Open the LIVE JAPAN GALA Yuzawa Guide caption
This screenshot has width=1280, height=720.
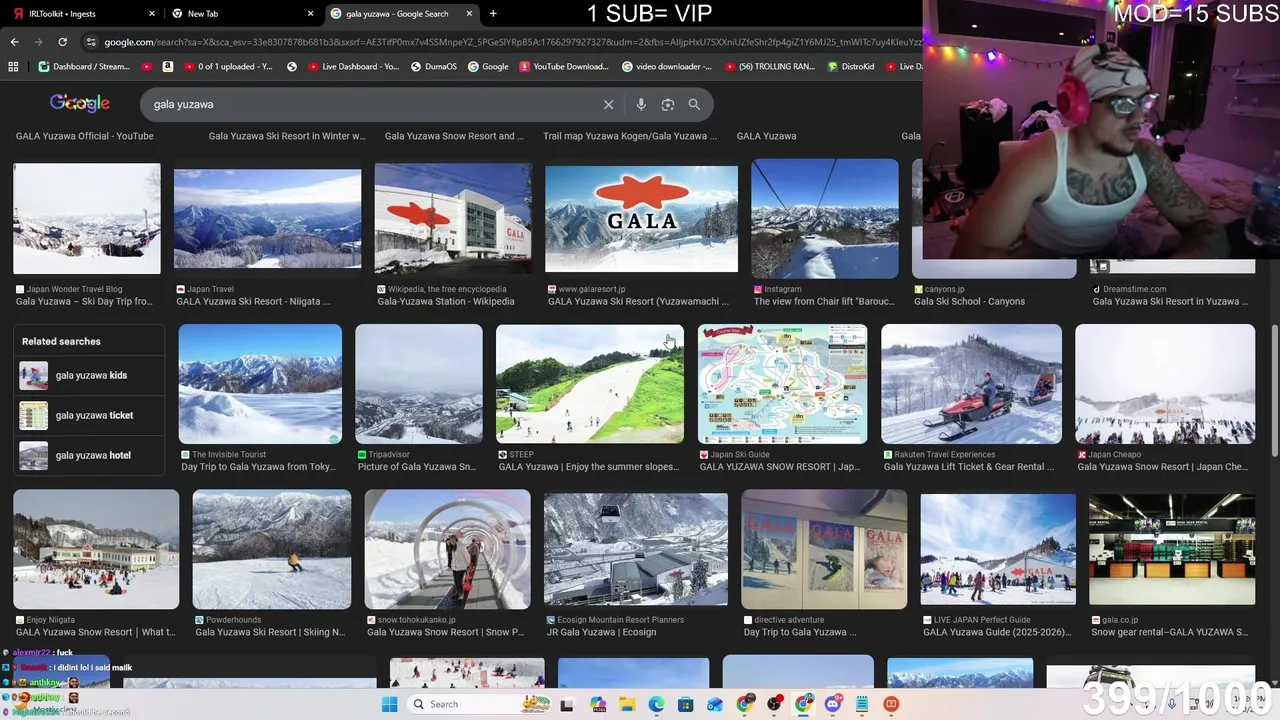[997, 632]
